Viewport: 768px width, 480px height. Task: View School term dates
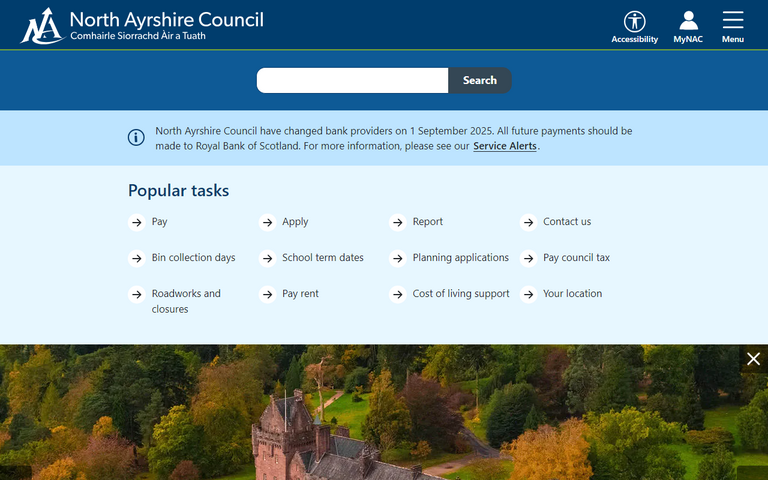point(322,258)
